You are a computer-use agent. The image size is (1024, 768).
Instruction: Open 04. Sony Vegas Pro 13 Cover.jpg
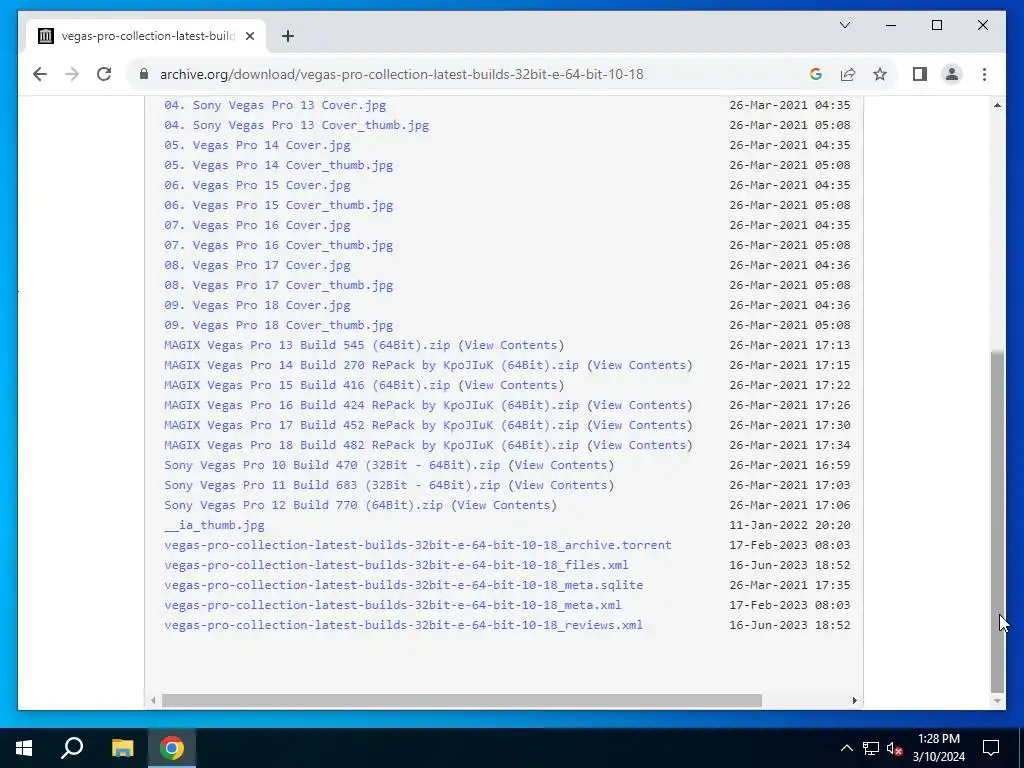tap(275, 105)
